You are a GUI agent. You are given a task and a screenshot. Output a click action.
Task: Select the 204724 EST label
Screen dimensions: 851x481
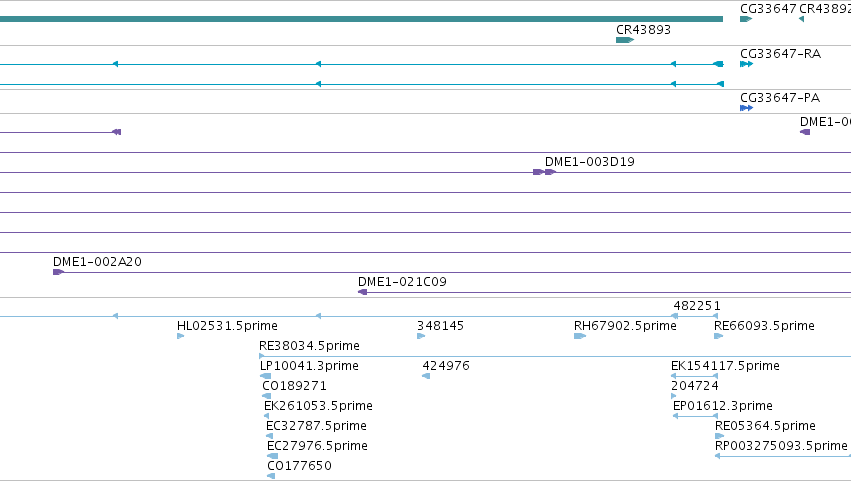(695, 386)
